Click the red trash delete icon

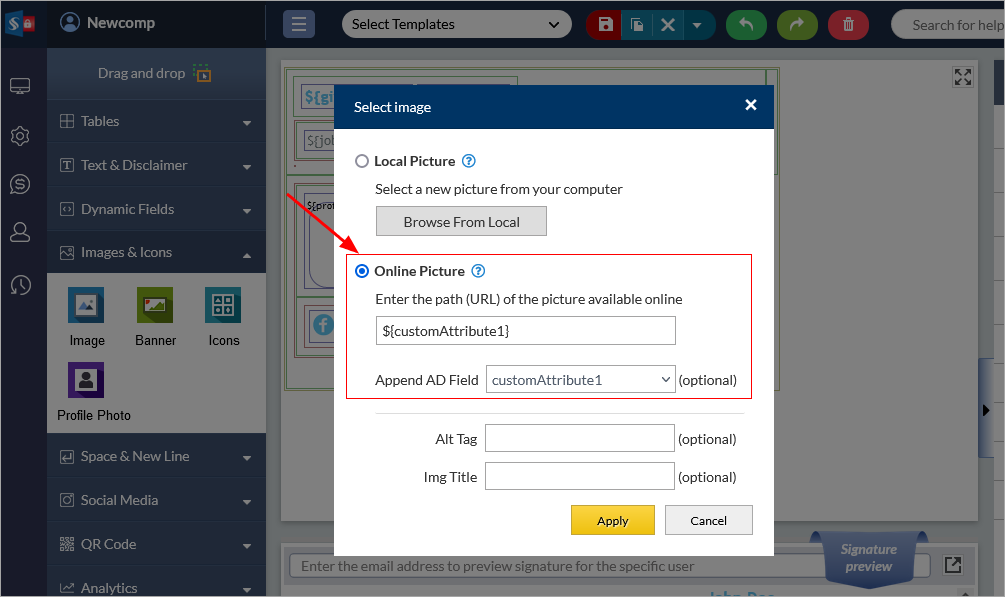[849, 25]
